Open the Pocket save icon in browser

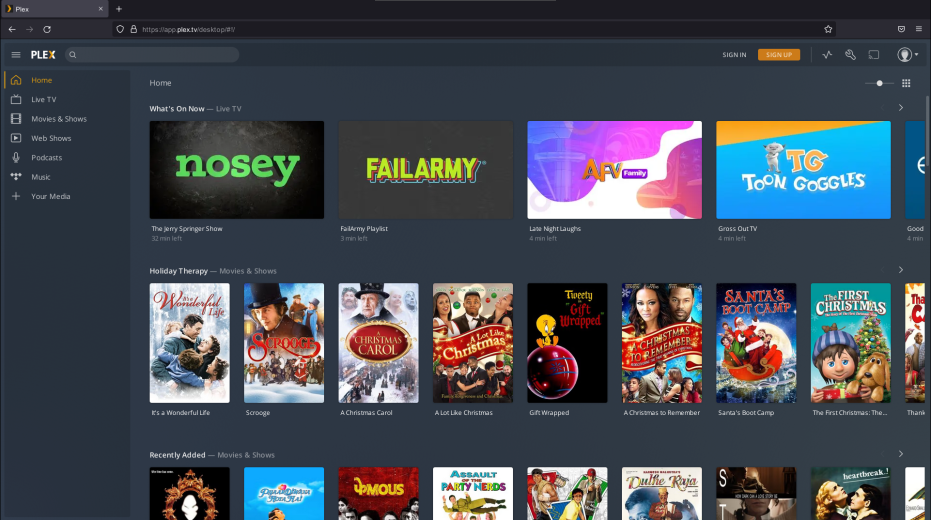coord(901,29)
